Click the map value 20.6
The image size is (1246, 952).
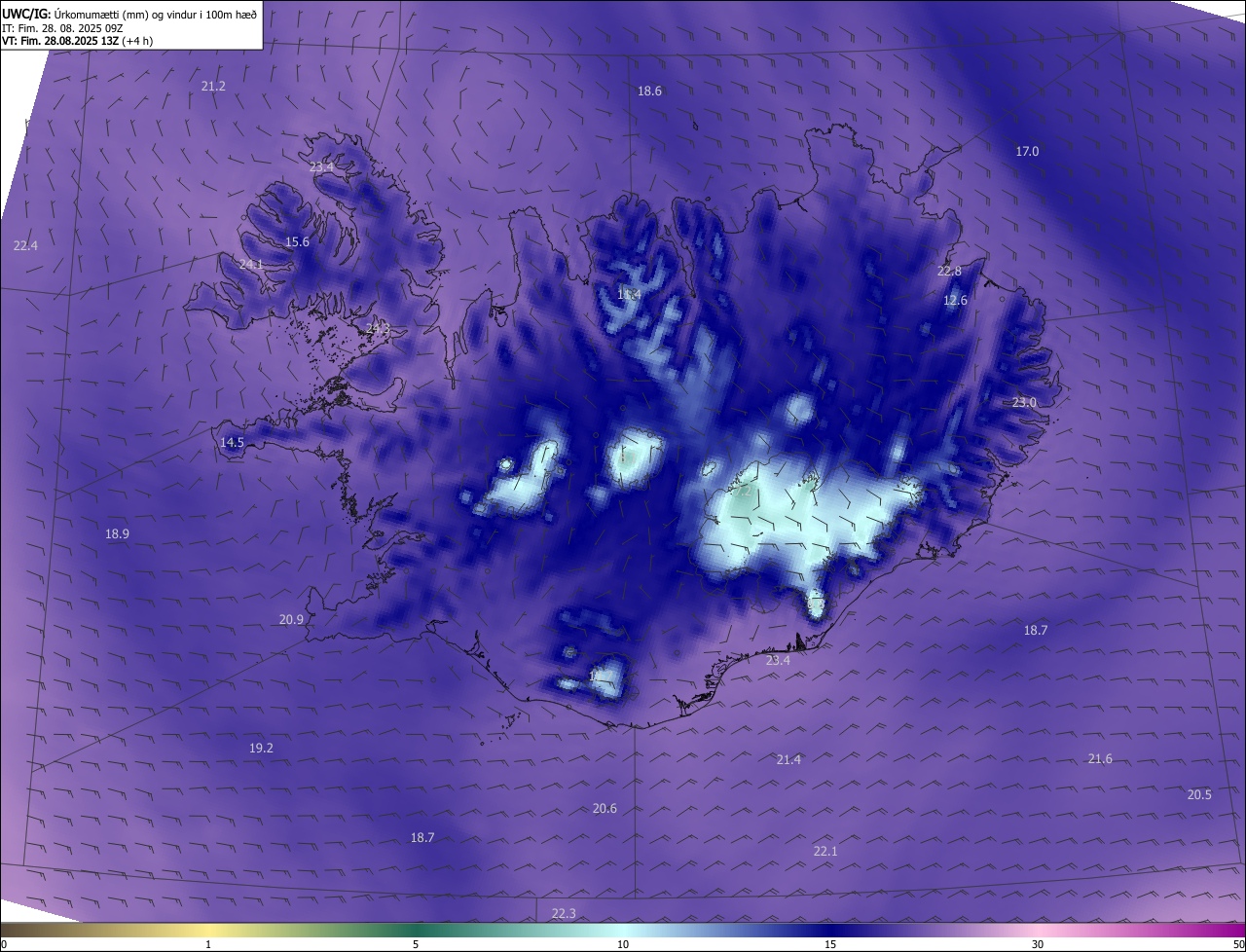(x=605, y=809)
